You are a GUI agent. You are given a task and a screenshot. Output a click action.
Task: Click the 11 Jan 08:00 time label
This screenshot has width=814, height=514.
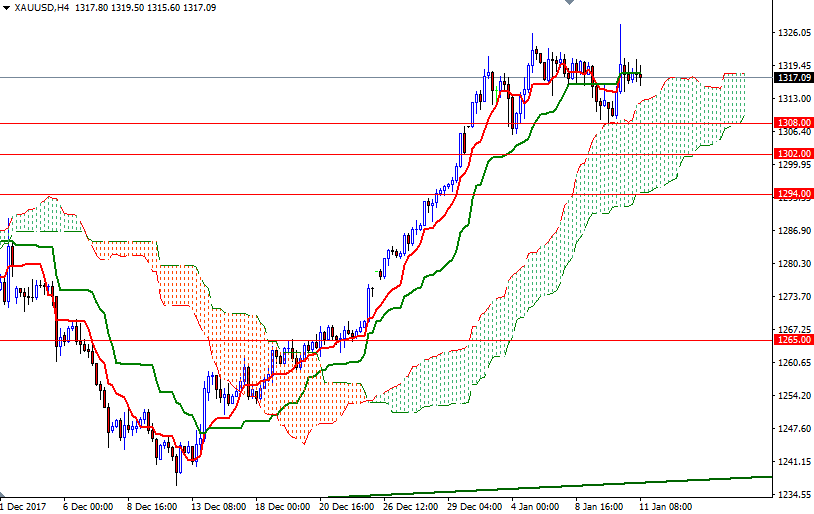tap(667, 506)
